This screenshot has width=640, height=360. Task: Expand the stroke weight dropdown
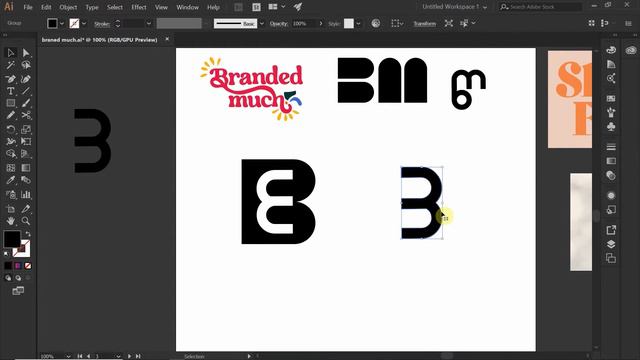[x=149, y=24]
